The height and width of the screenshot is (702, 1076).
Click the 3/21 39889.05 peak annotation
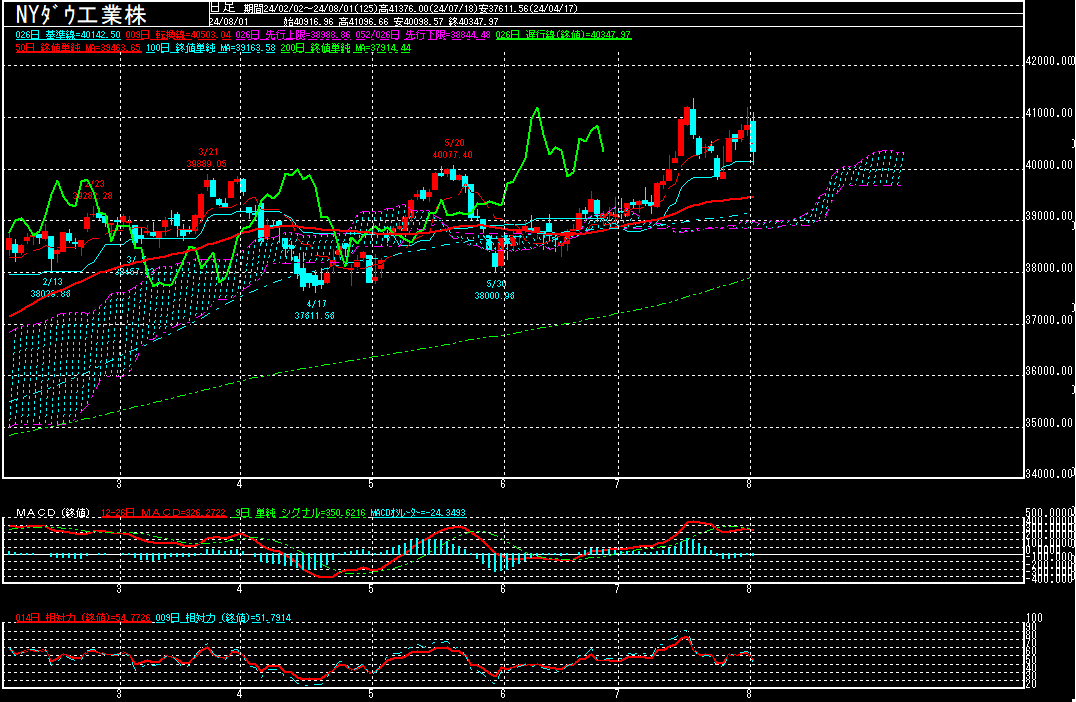tap(207, 158)
